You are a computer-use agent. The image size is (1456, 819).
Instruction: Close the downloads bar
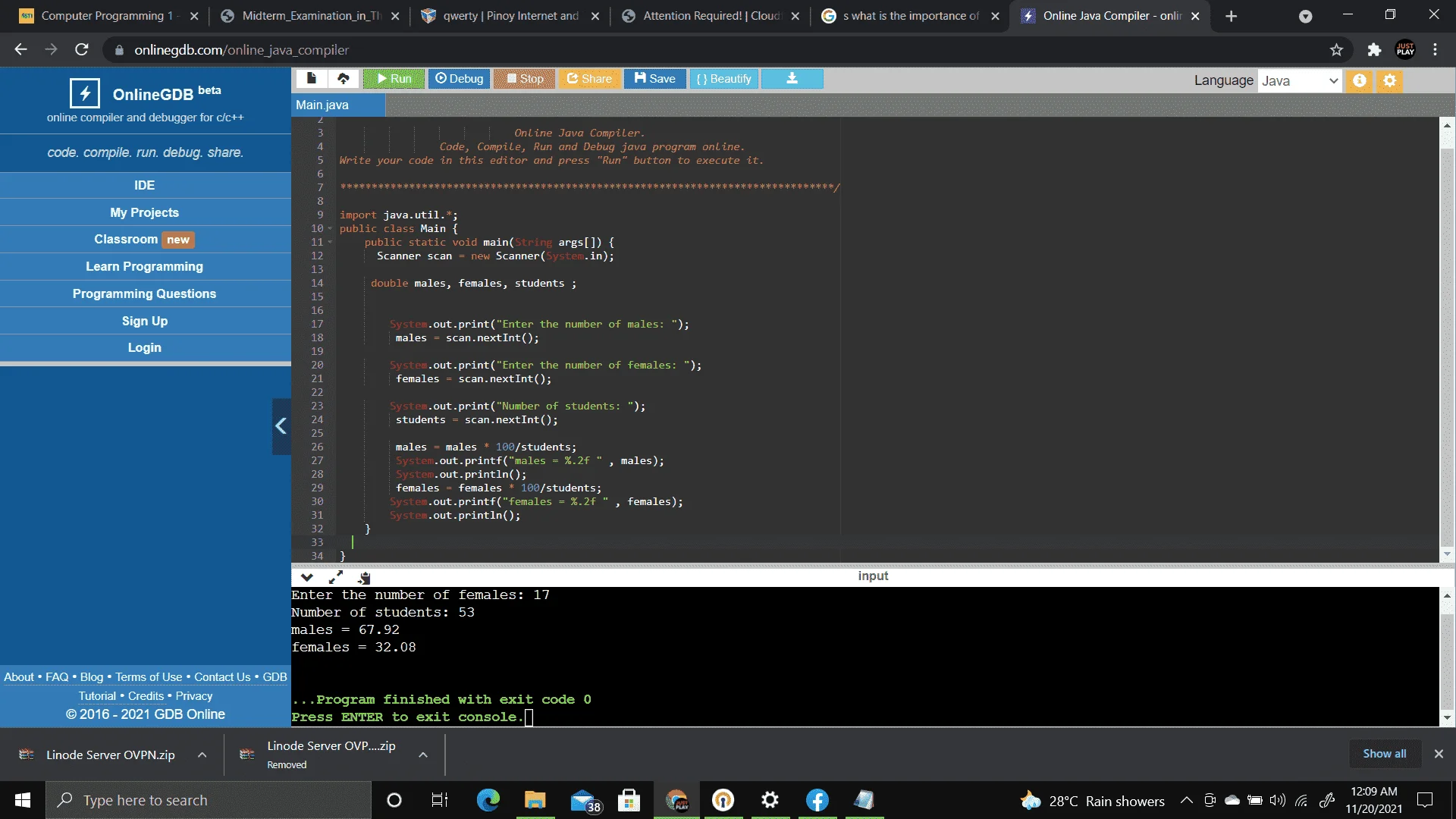point(1439,754)
